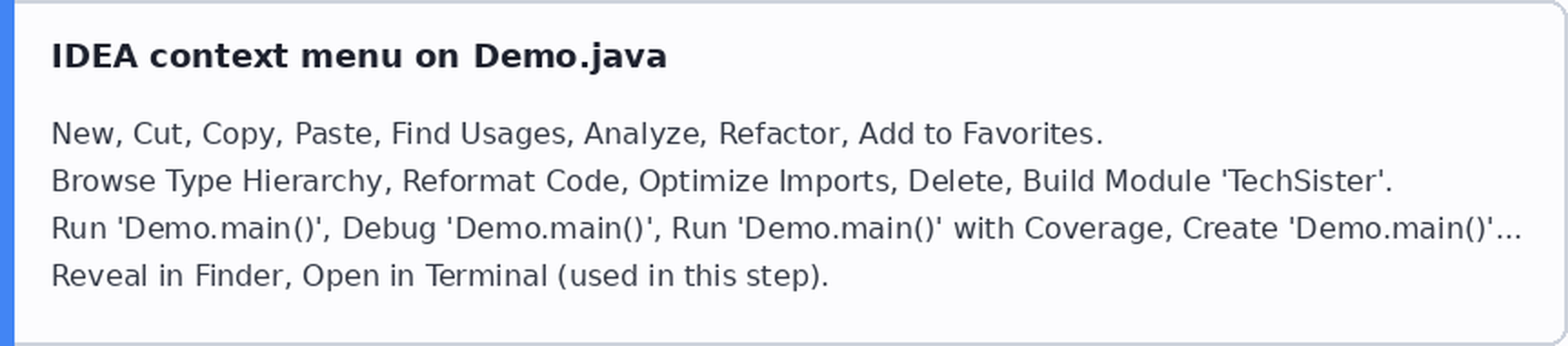Select the 'Cut' text entry
This screenshot has height=346, width=1568.
[x=158, y=135]
